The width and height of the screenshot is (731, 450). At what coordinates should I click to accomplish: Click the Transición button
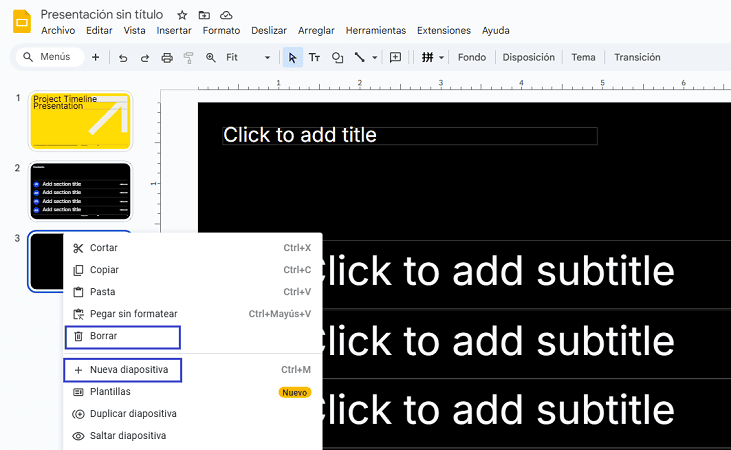pos(637,57)
